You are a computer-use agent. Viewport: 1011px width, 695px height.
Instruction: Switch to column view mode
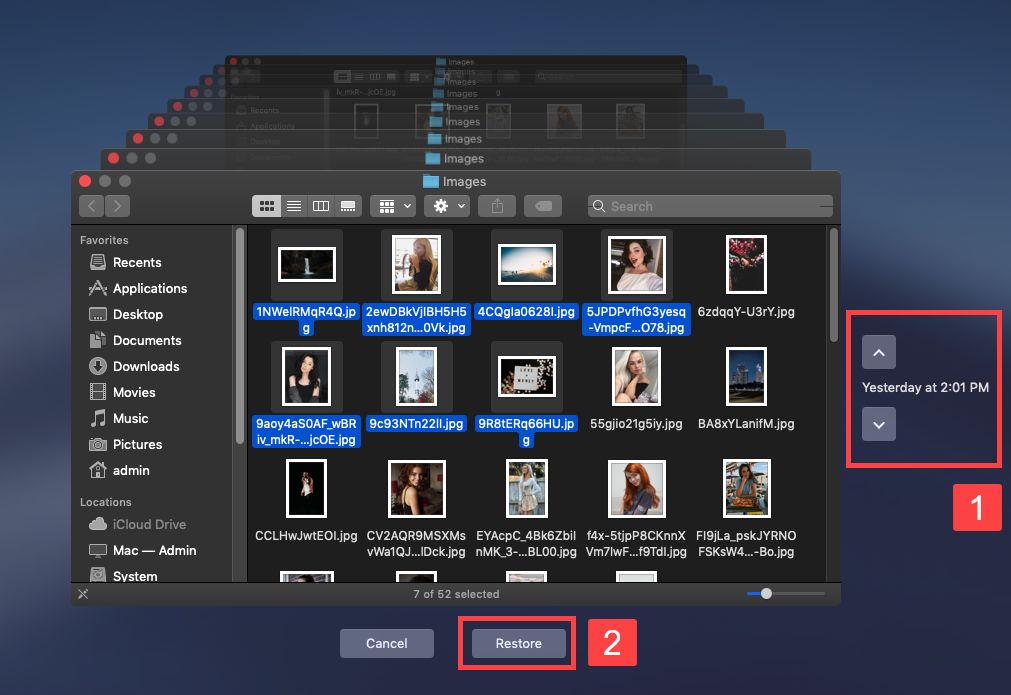pos(321,206)
